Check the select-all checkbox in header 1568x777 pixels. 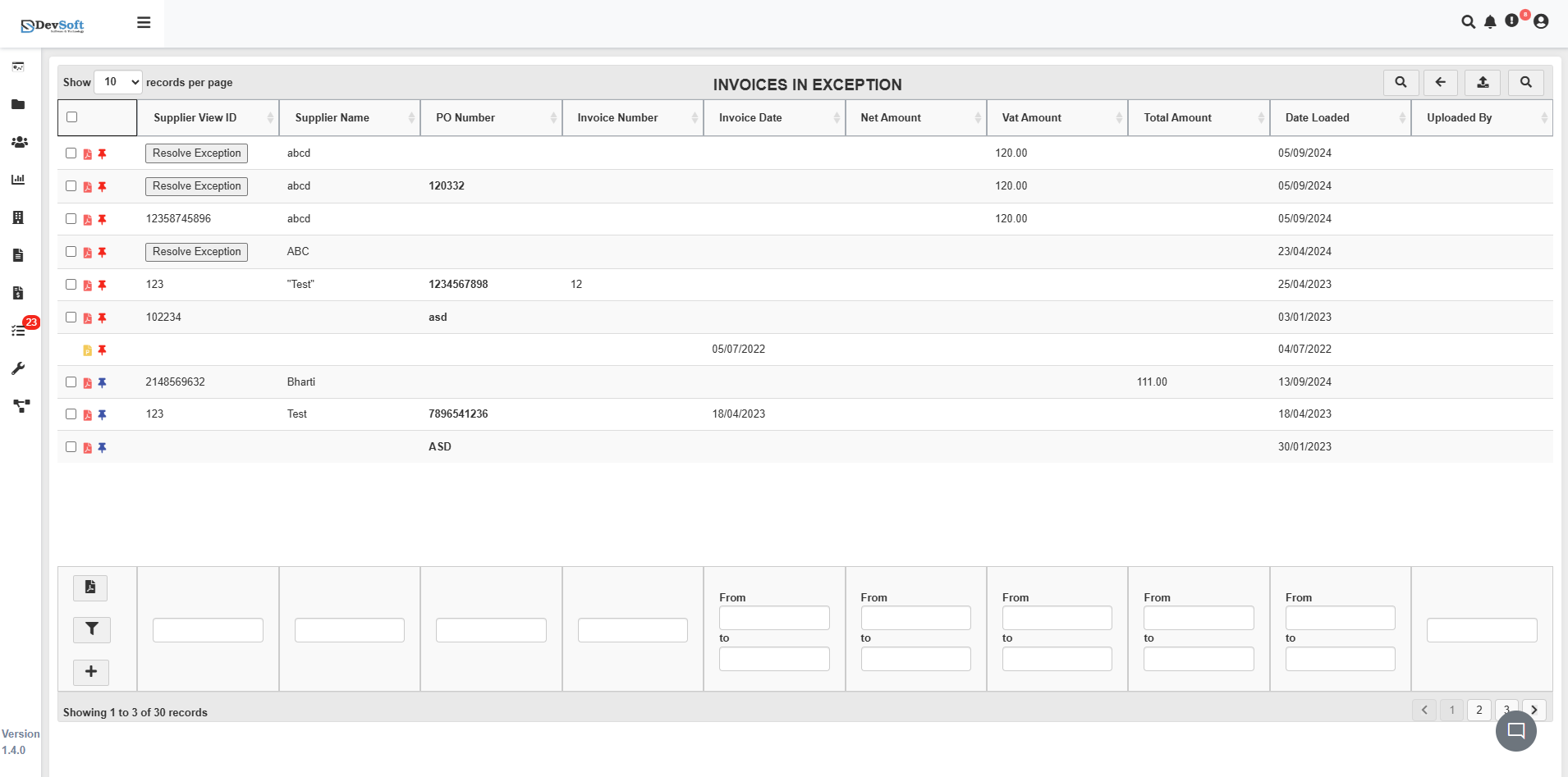click(x=71, y=117)
